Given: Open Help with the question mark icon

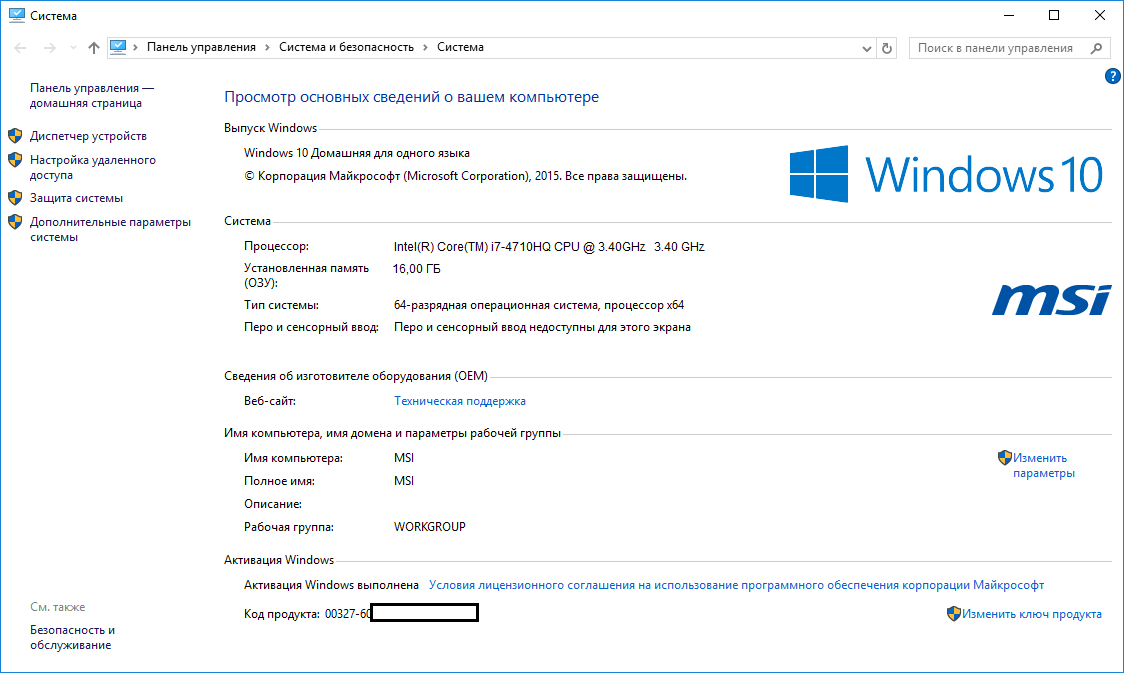Looking at the screenshot, I should pos(1113,76).
